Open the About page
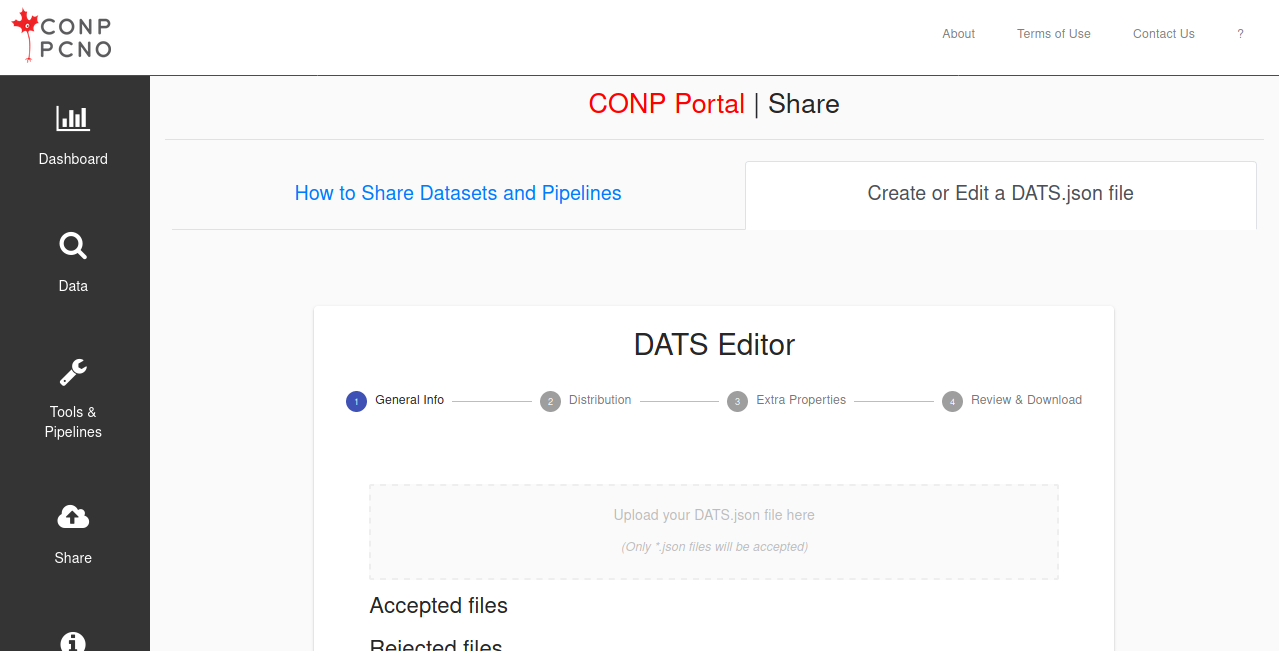Image resolution: width=1279 pixels, height=651 pixels. [957, 34]
